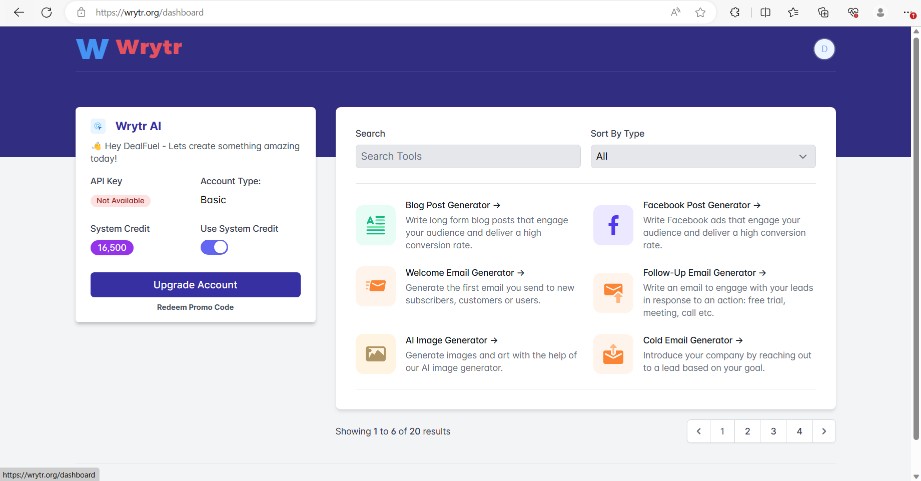Click 'Showing 1 to 6 of 20 results' text

coord(393,431)
